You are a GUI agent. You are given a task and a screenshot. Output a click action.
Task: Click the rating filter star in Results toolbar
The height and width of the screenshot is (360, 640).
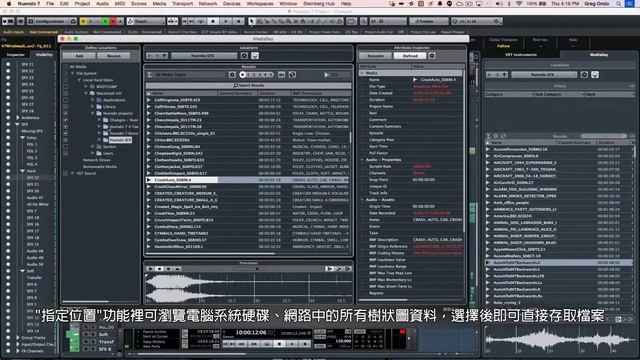click(x=243, y=75)
